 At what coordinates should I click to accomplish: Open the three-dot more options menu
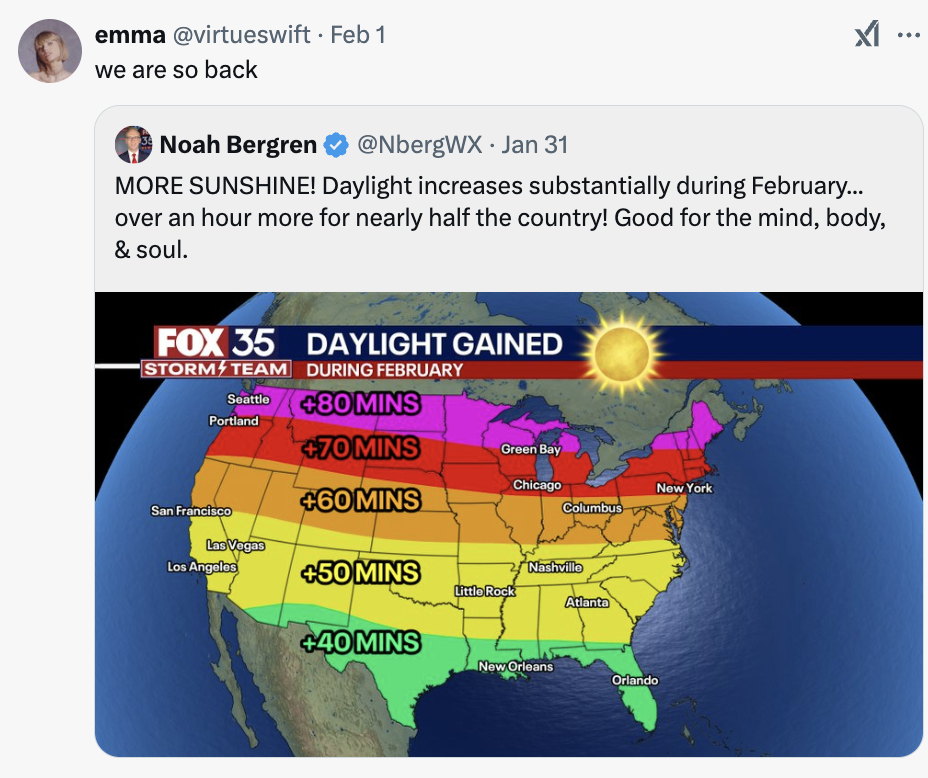click(908, 35)
